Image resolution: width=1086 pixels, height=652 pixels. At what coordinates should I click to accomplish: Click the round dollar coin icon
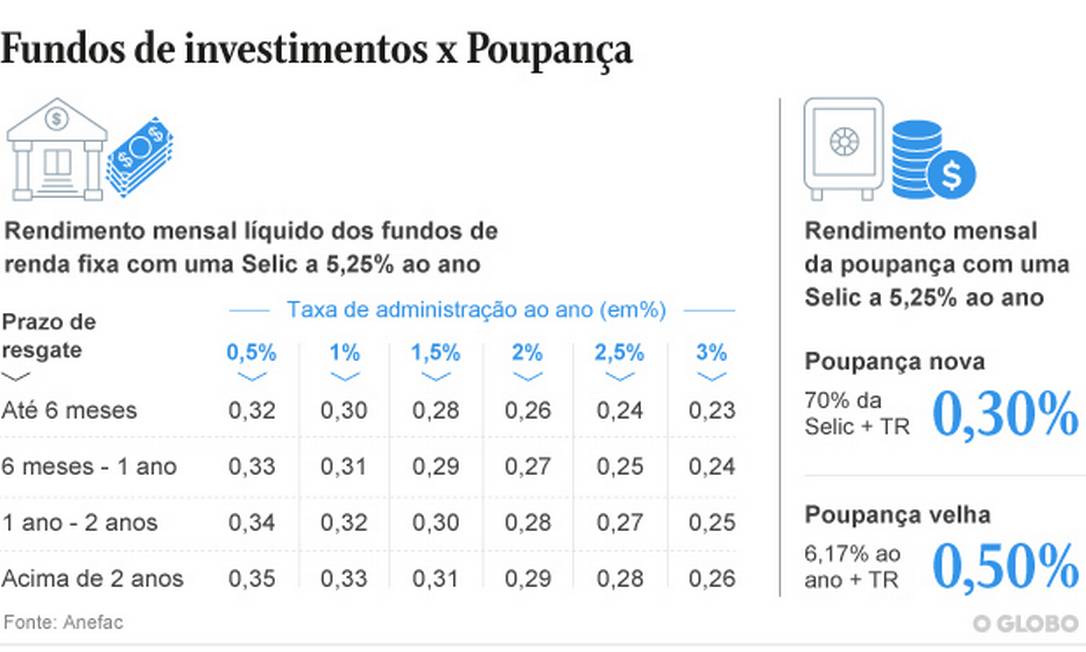point(951,176)
